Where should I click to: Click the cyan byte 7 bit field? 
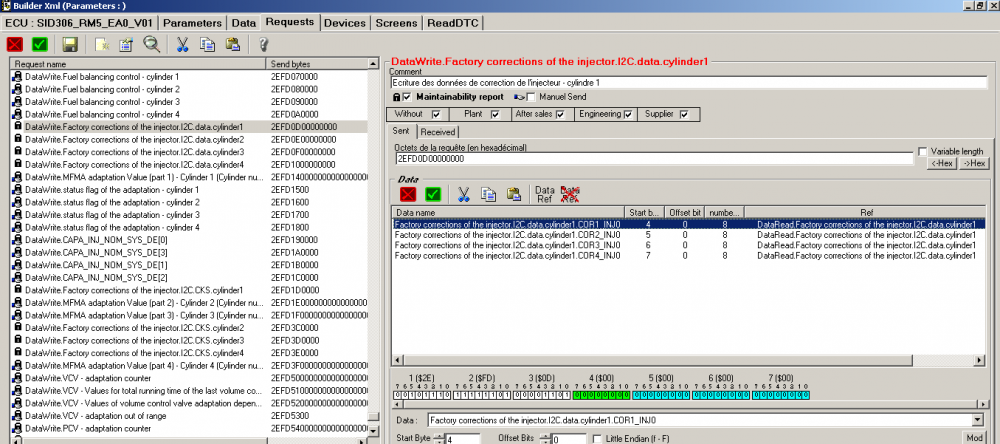(781, 396)
